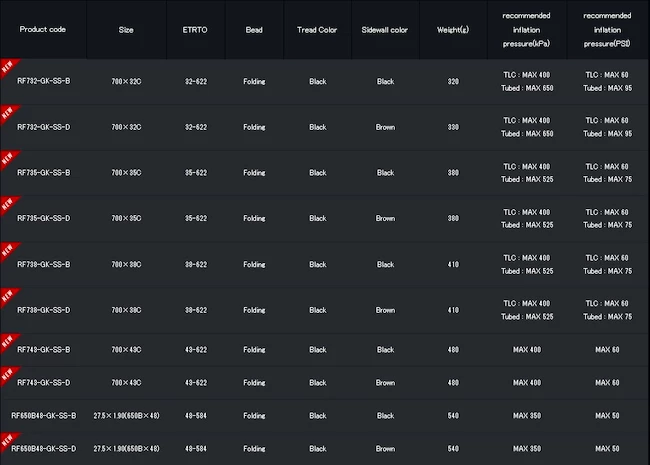The height and width of the screenshot is (465, 650).
Task: Click the Brown sidewall cell for RF732-GK-SS-D
Action: tap(386, 127)
